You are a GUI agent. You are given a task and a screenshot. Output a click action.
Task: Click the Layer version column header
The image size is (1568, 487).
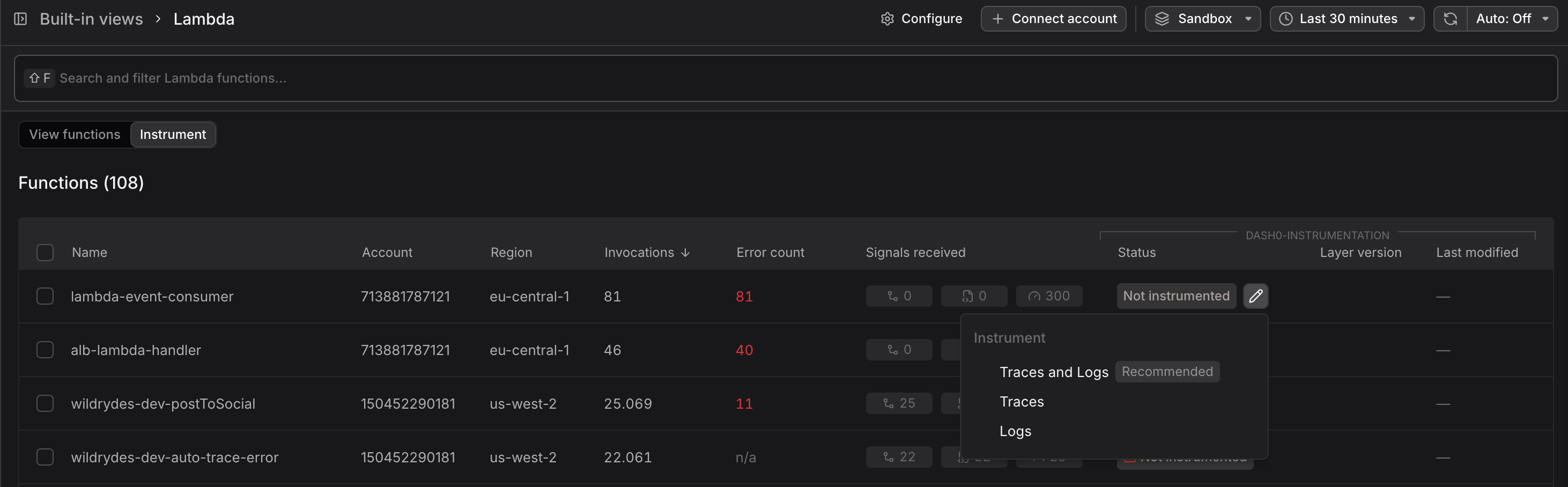[1360, 253]
